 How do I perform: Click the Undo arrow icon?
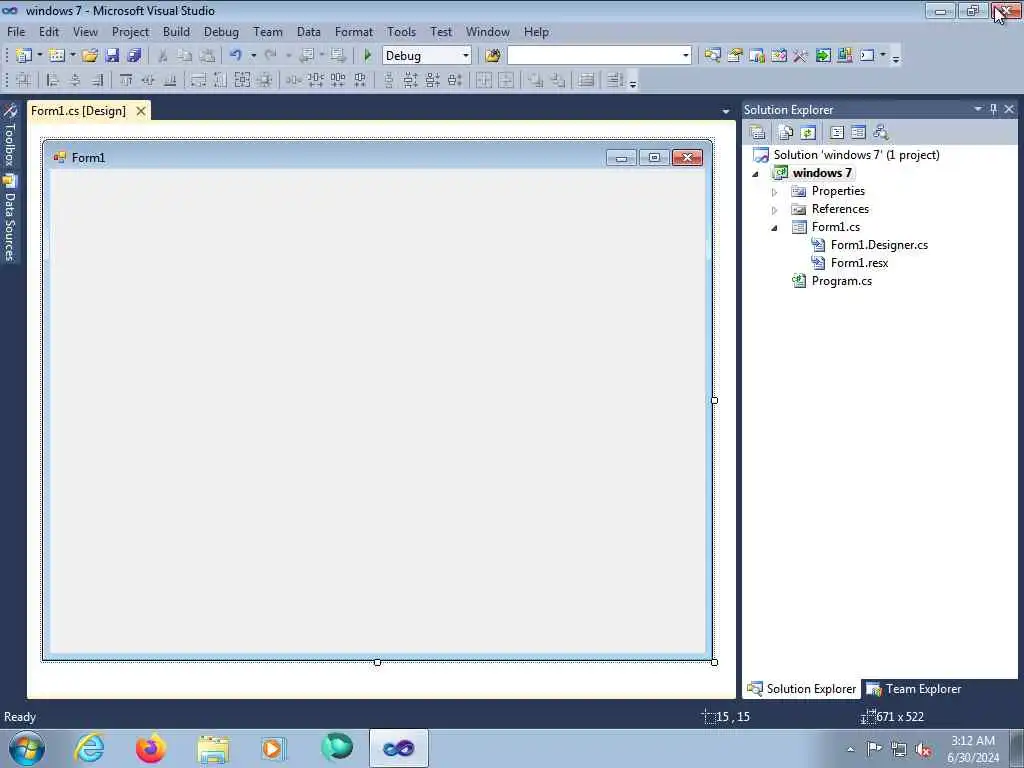[x=236, y=56]
